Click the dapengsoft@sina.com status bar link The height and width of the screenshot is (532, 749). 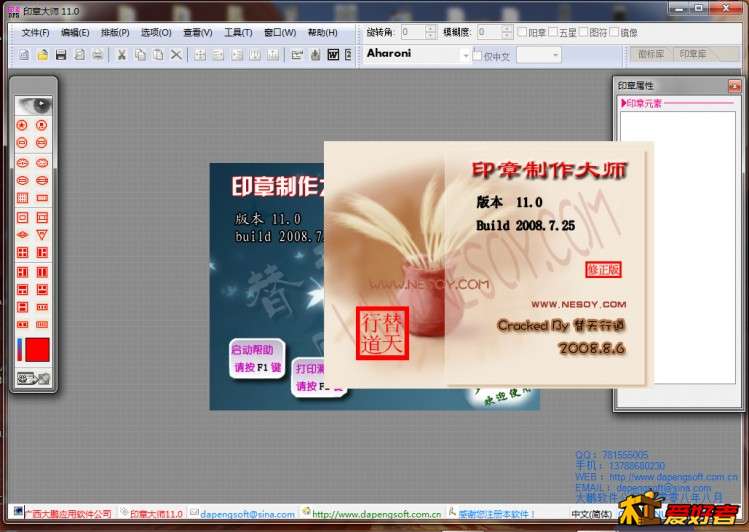pos(247,514)
